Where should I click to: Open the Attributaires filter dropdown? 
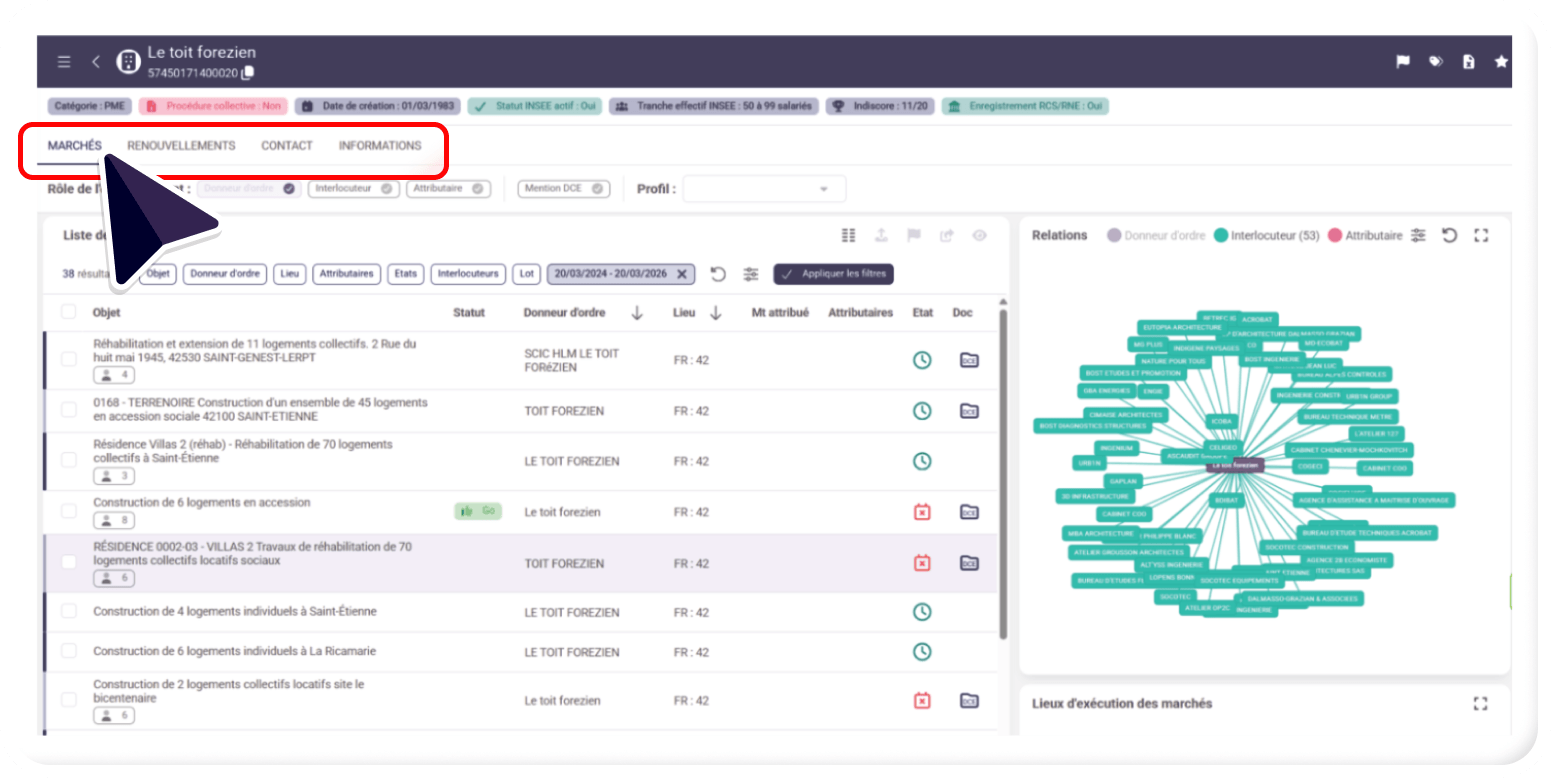pyautogui.click(x=346, y=274)
